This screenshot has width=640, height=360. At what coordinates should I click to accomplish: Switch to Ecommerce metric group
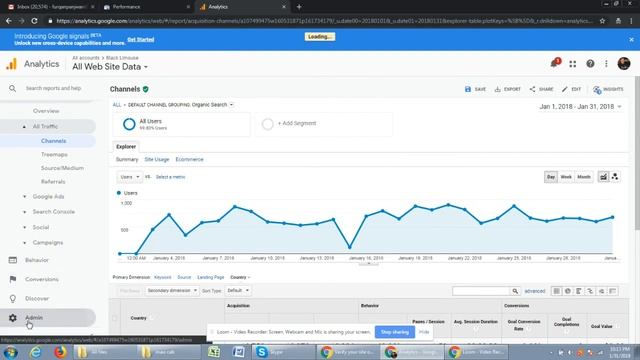pyautogui.click(x=189, y=160)
